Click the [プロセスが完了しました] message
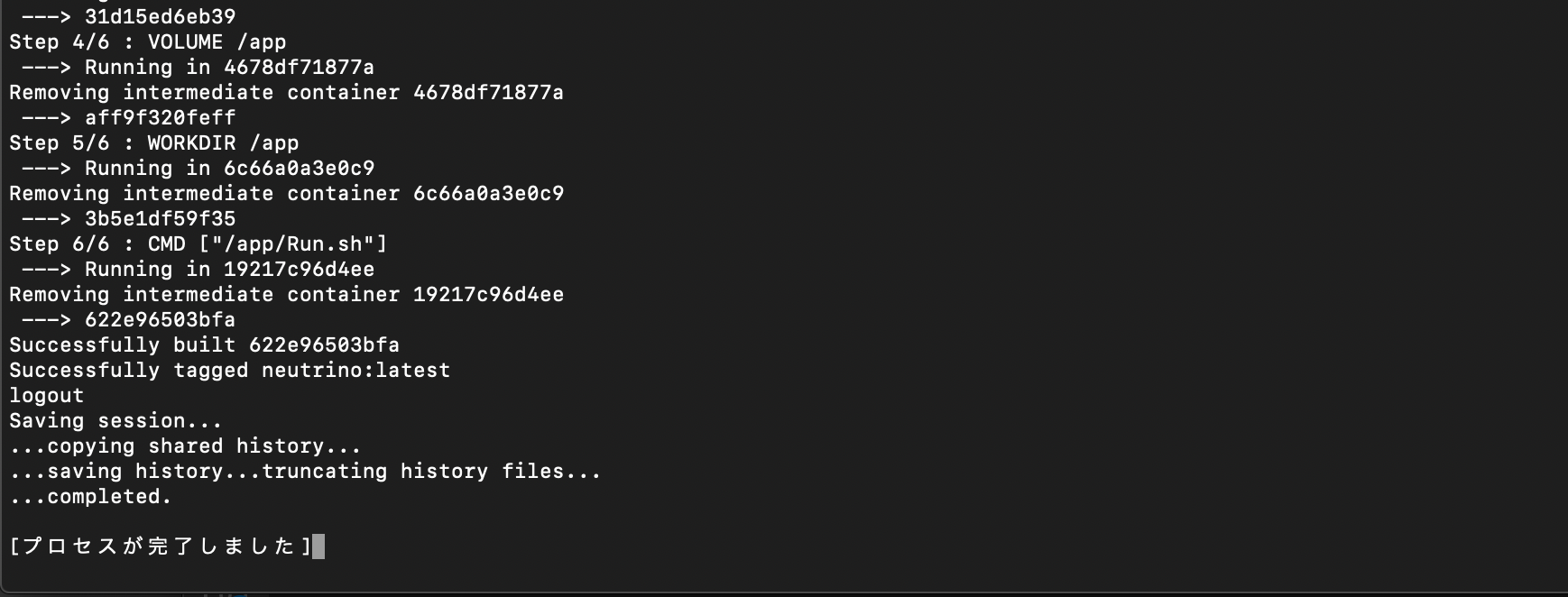1568x597 pixels. click(161, 546)
